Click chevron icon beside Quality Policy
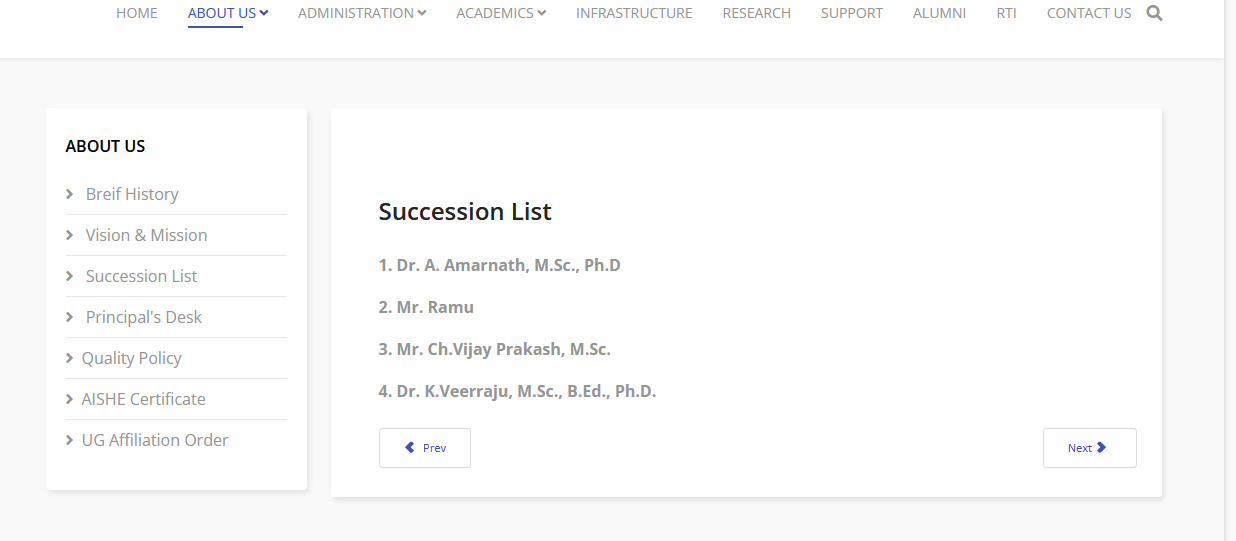This screenshot has width=1236, height=541. 70,358
